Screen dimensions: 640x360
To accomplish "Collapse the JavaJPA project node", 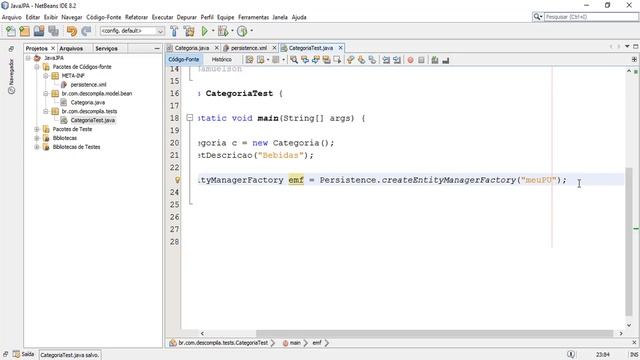I will click(x=28, y=58).
